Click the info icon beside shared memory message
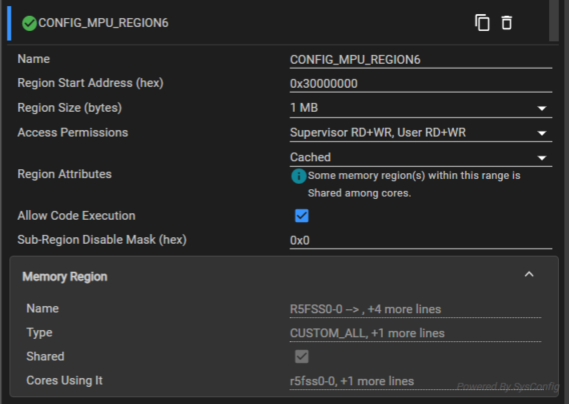569x404 pixels. (x=298, y=176)
